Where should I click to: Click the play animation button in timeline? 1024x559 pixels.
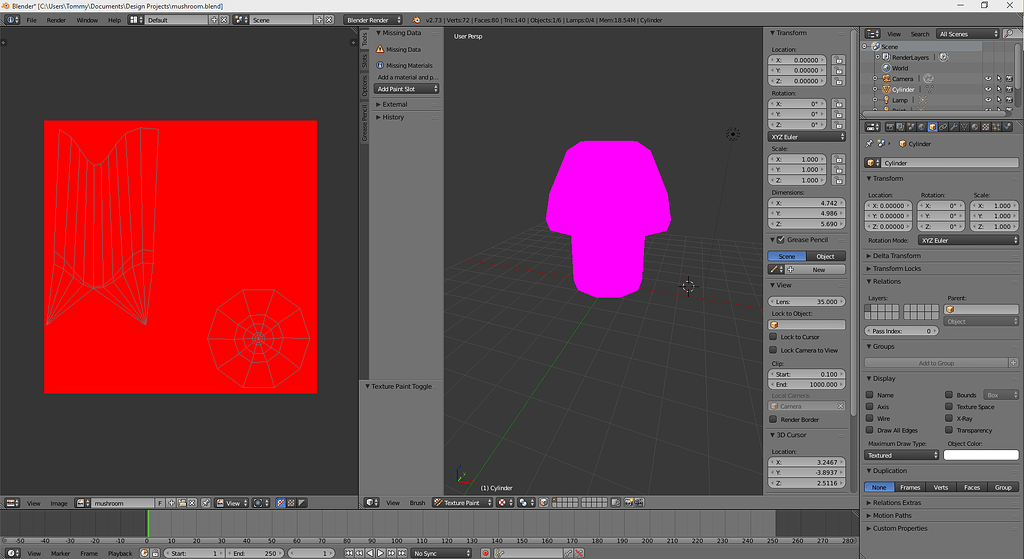(x=381, y=553)
